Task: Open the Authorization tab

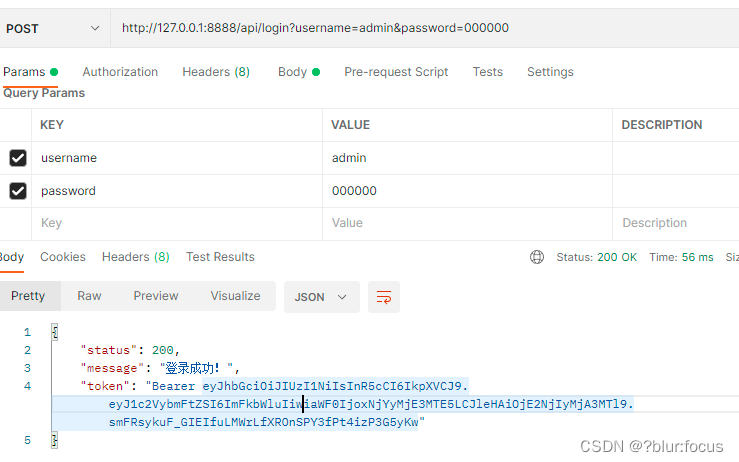Action: tap(120, 72)
